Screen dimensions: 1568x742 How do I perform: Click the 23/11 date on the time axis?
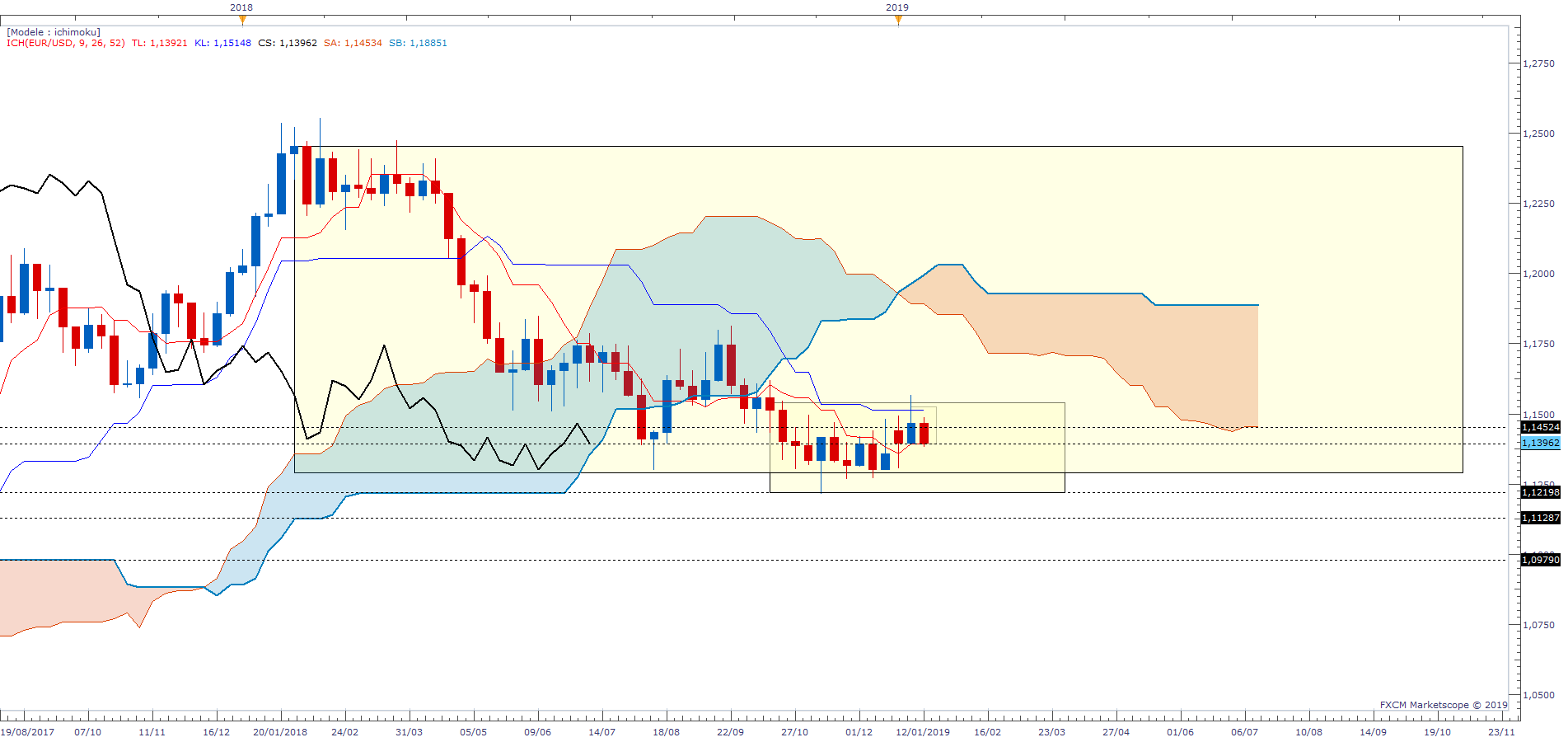(1502, 732)
